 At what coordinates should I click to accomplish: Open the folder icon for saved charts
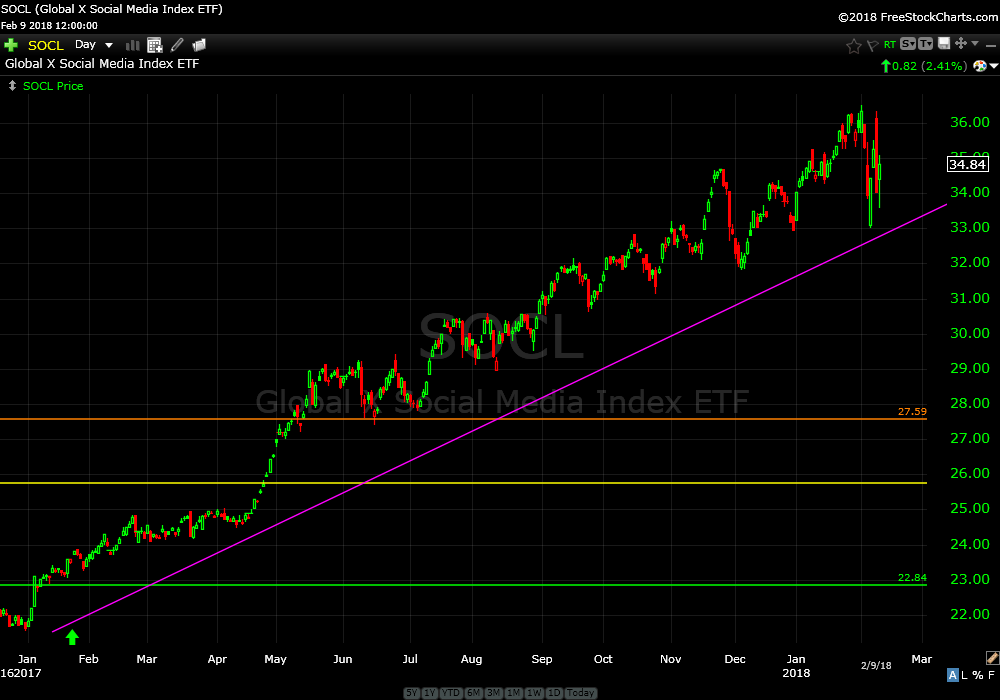coord(199,45)
